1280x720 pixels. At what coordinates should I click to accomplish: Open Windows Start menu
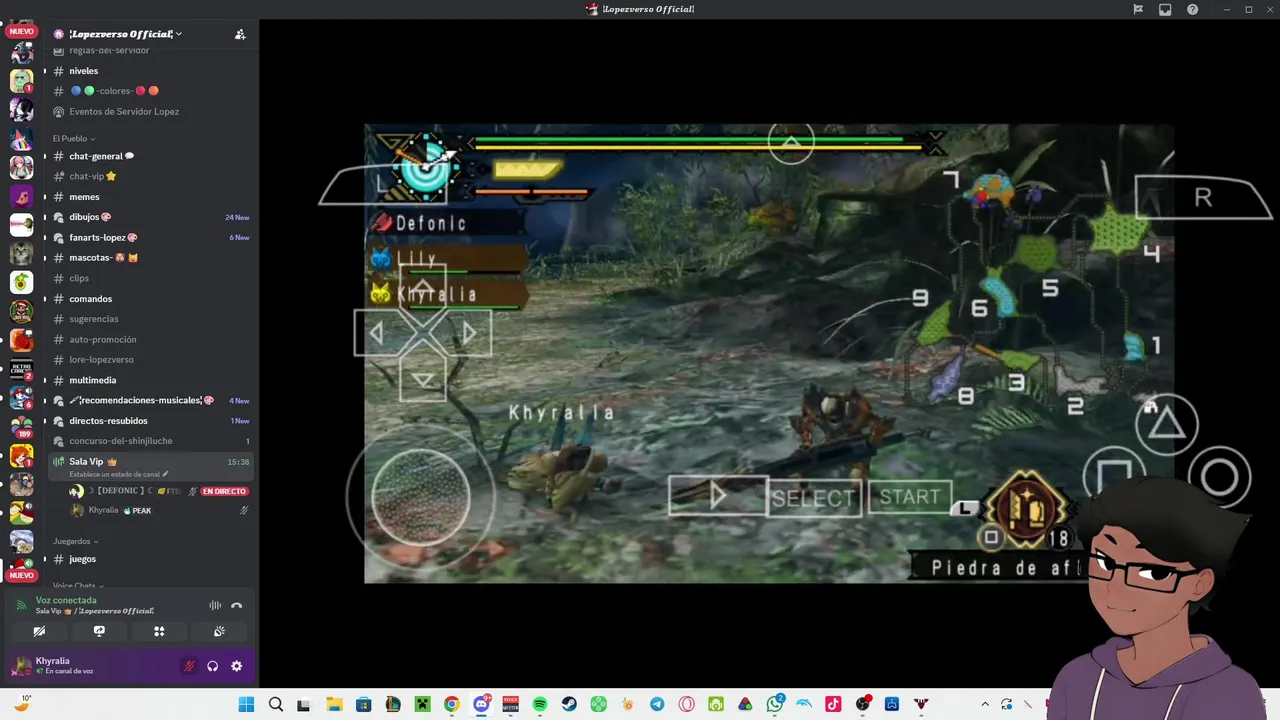tap(246, 704)
